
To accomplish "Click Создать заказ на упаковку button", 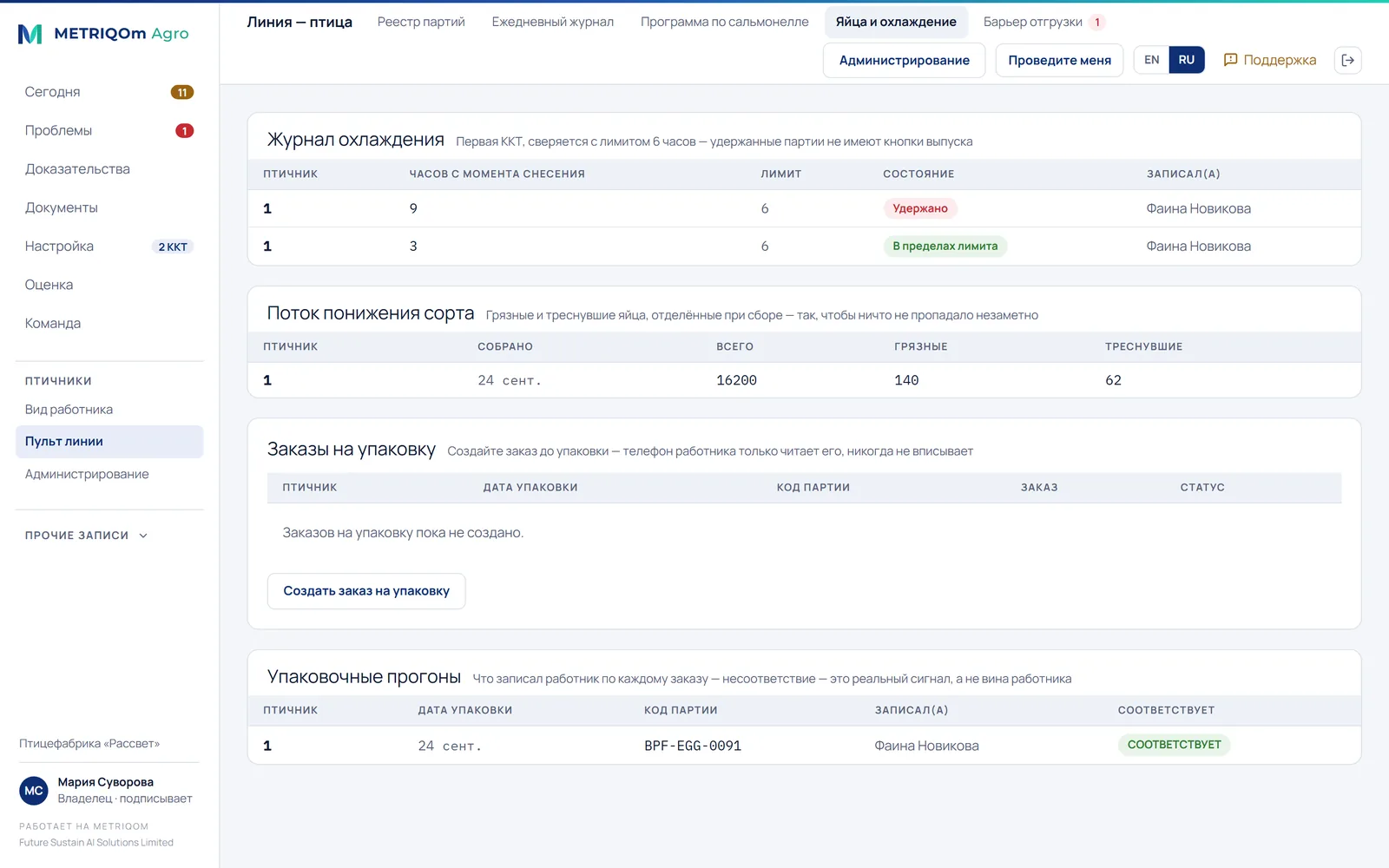I will pos(366,591).
